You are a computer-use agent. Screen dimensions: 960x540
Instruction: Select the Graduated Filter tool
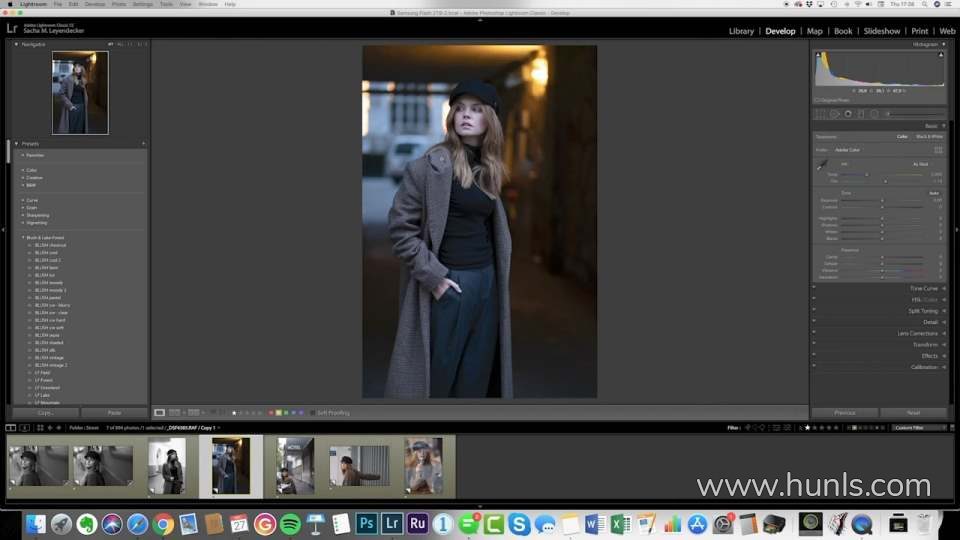click(861, 114)
